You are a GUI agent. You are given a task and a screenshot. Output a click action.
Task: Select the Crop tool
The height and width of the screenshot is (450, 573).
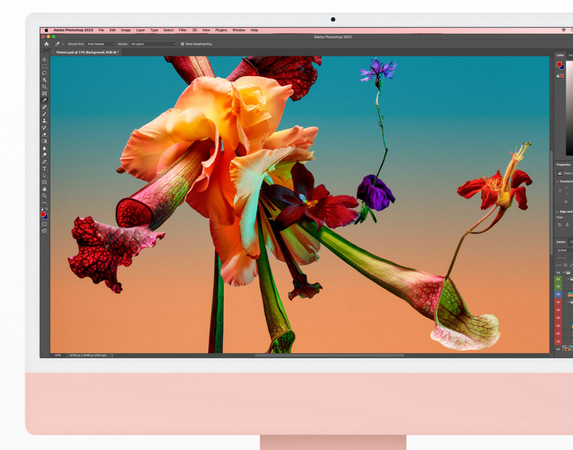[45, 87]
